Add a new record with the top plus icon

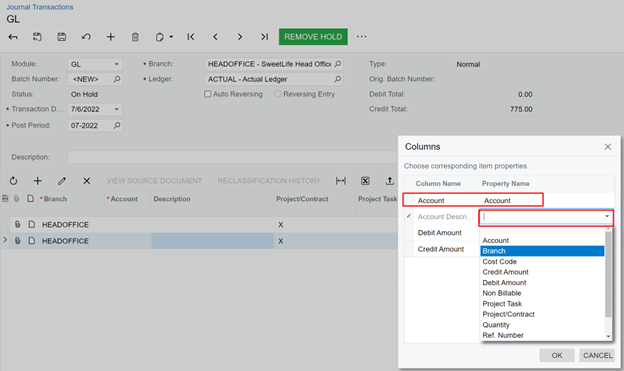coord(111,37)
